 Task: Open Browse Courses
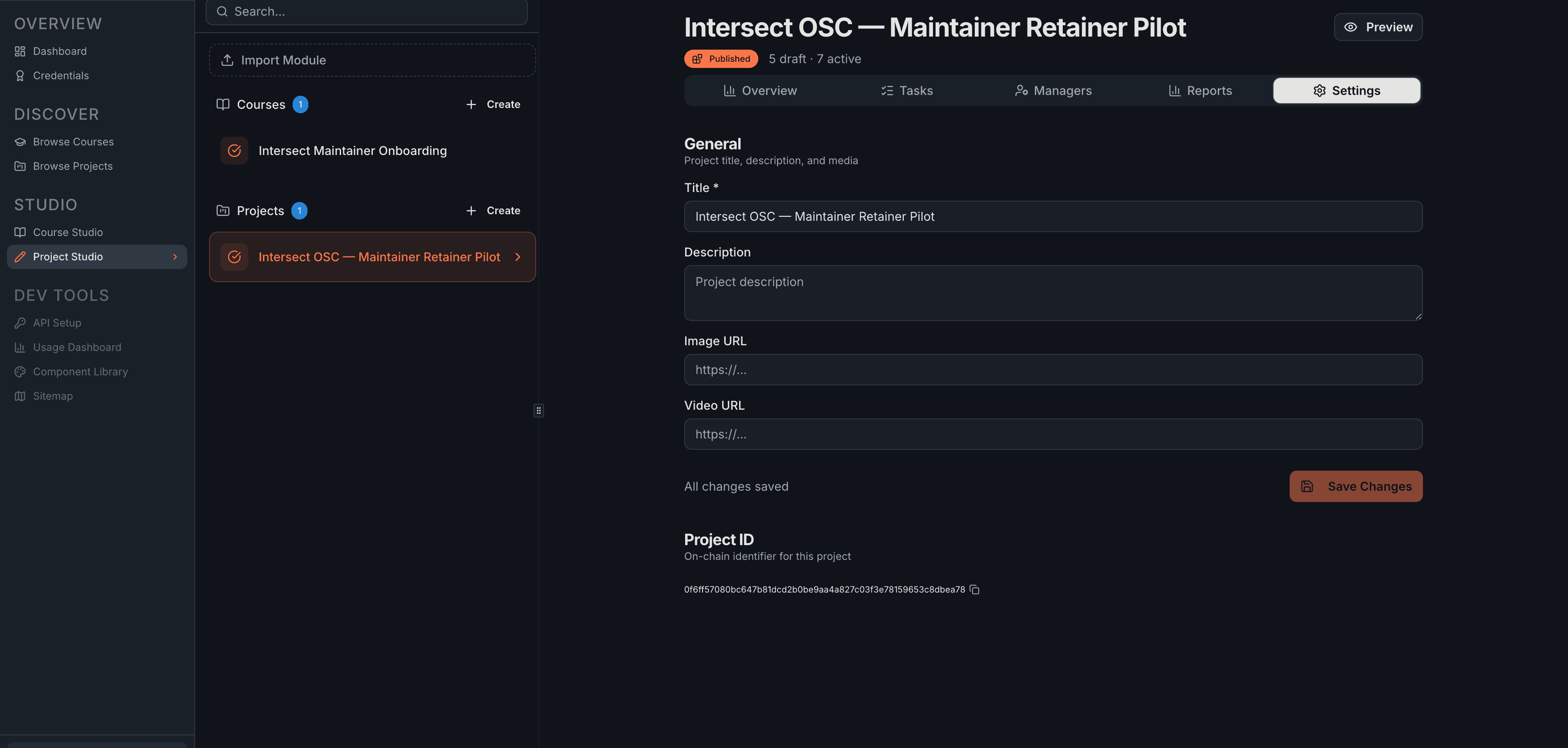(73, 141)
